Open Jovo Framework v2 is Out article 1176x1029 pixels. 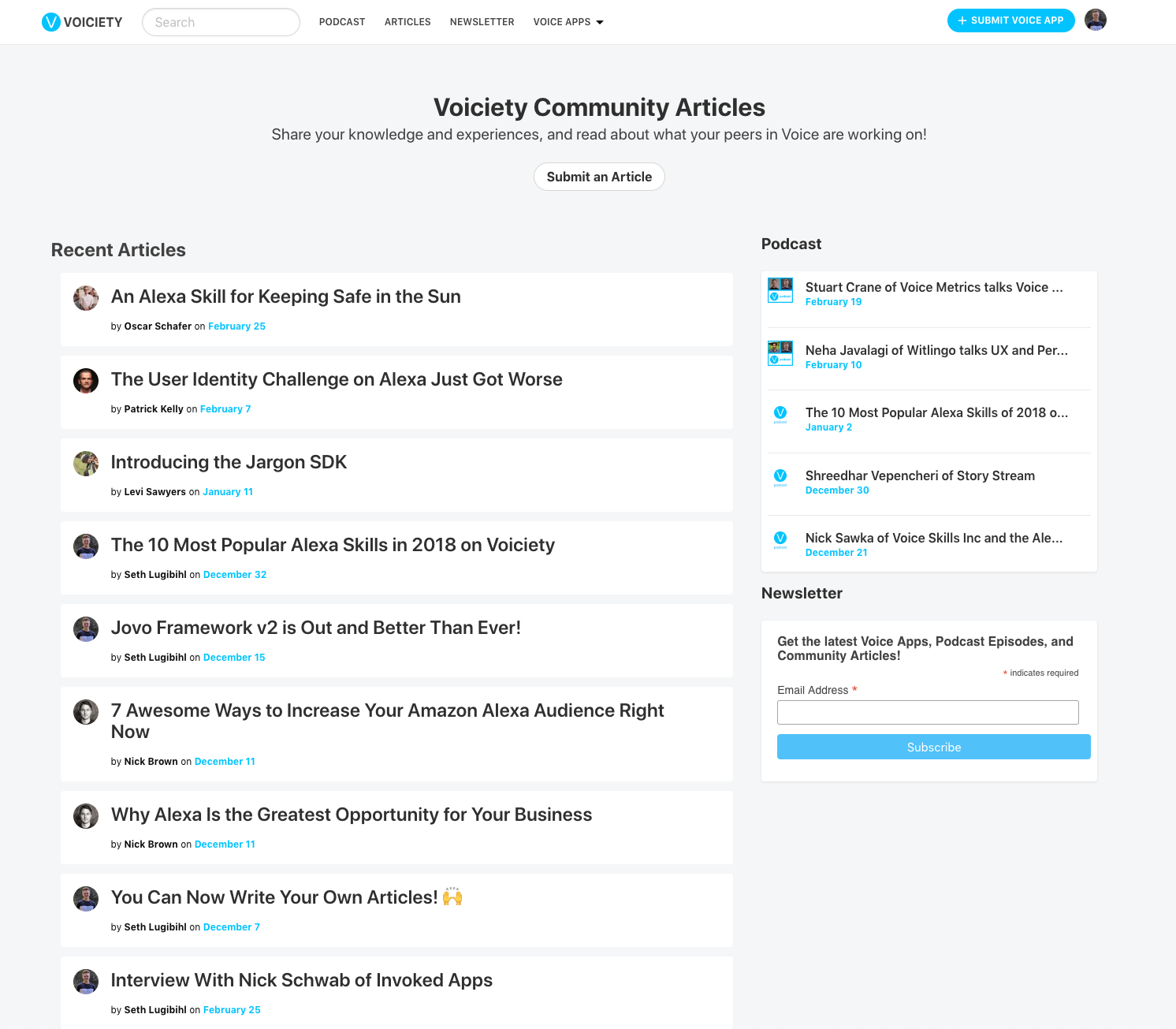(x=316, y=628)
